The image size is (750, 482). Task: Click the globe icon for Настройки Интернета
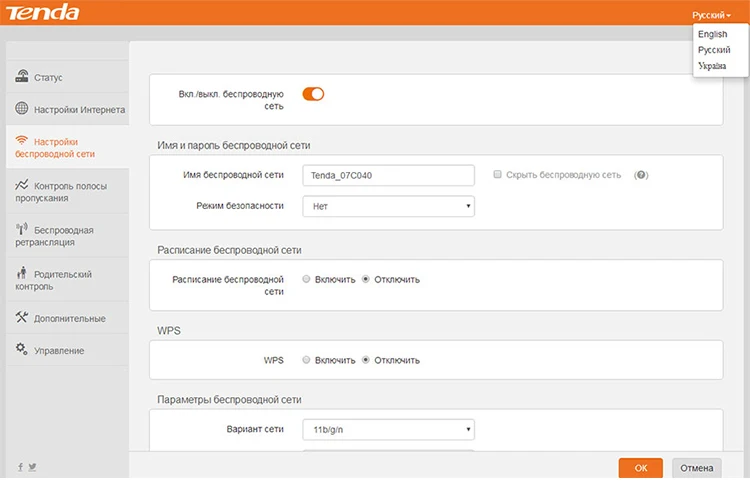22,108
